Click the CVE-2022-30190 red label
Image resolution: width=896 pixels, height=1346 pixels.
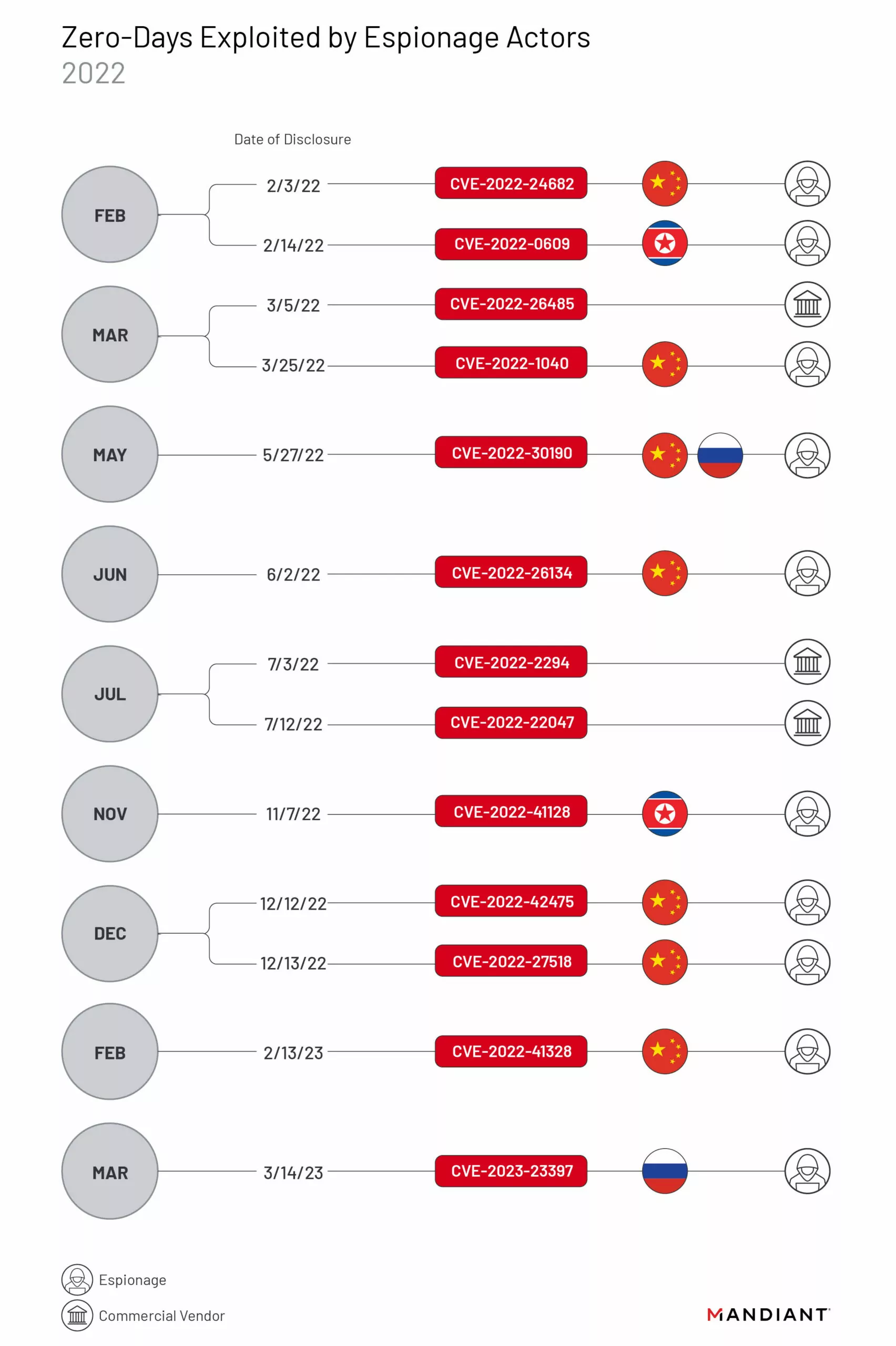[511, 453]
